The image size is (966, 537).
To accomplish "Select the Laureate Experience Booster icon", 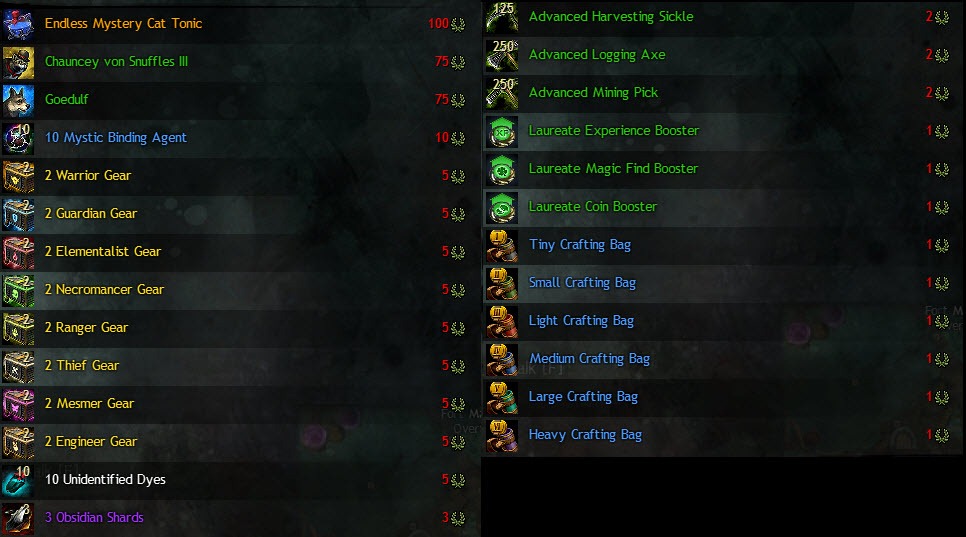I will [x=502, y=131].
